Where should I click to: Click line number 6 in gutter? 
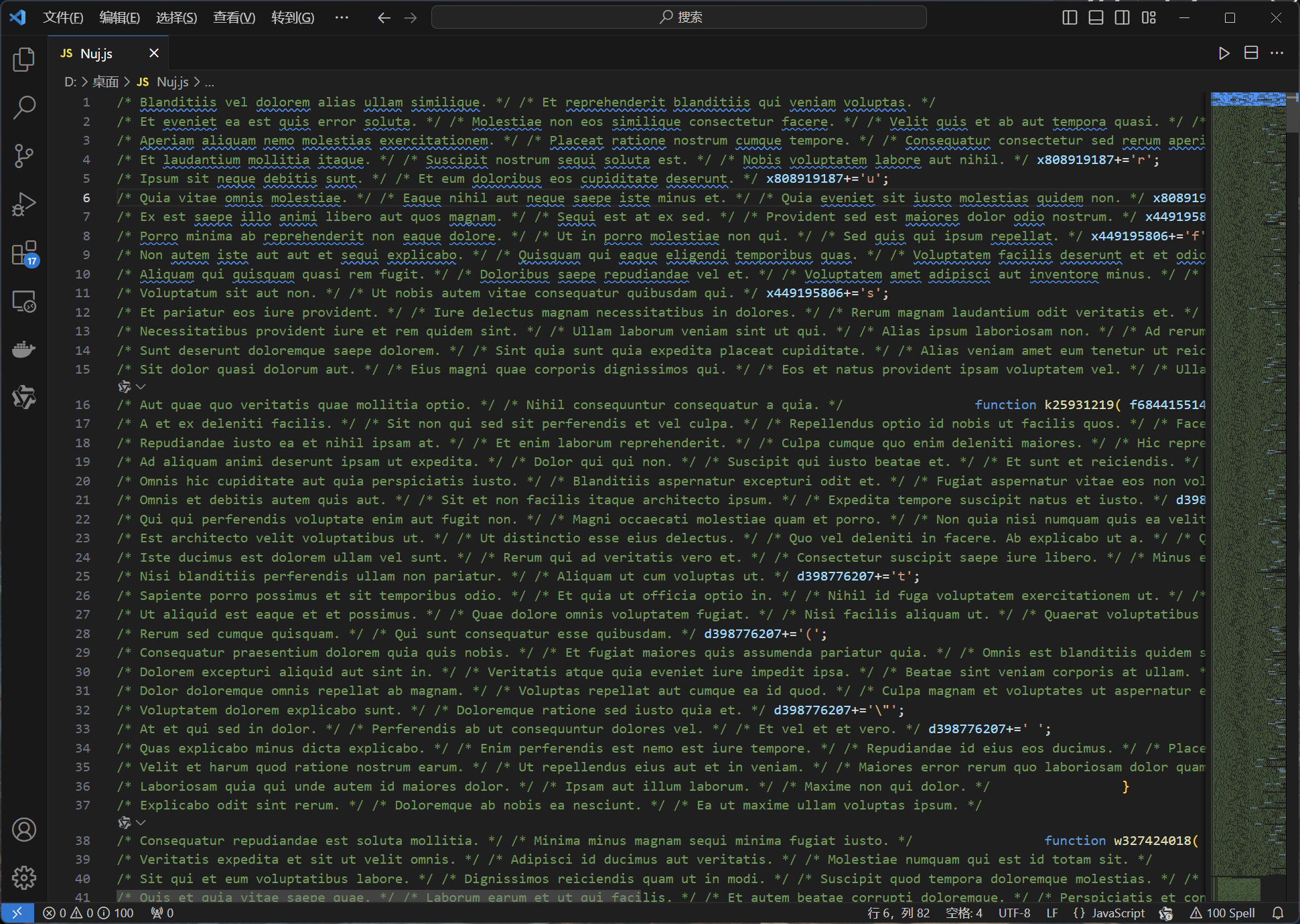[86, 198]
